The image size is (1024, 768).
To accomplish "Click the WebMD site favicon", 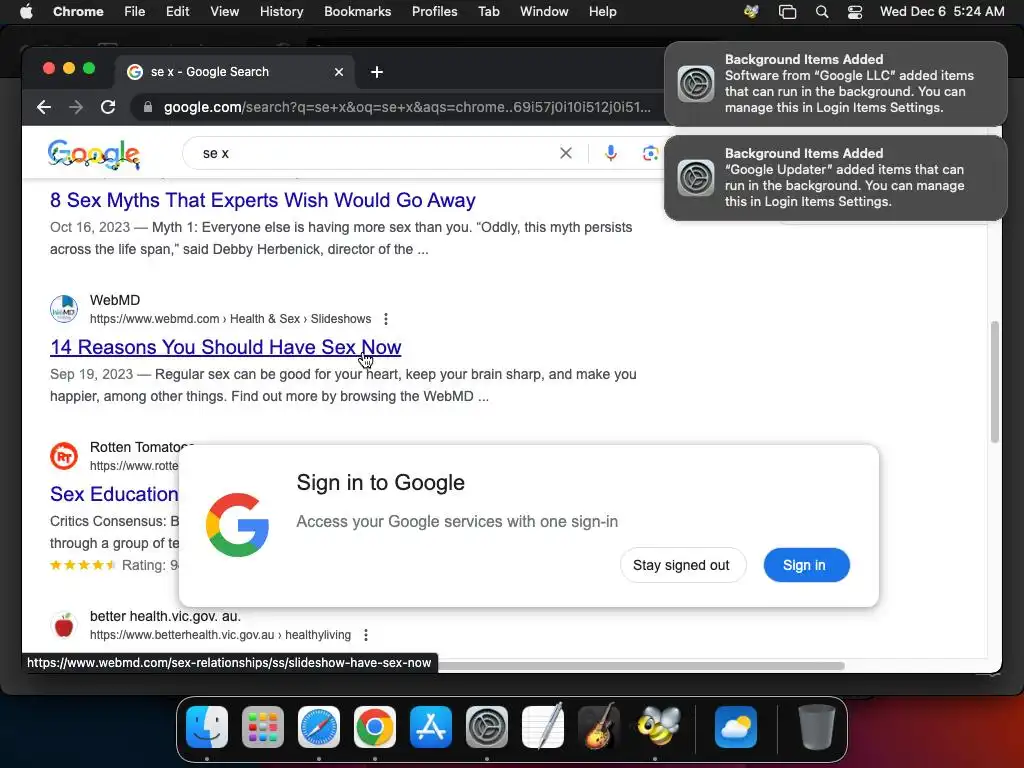I will [64, 309].
